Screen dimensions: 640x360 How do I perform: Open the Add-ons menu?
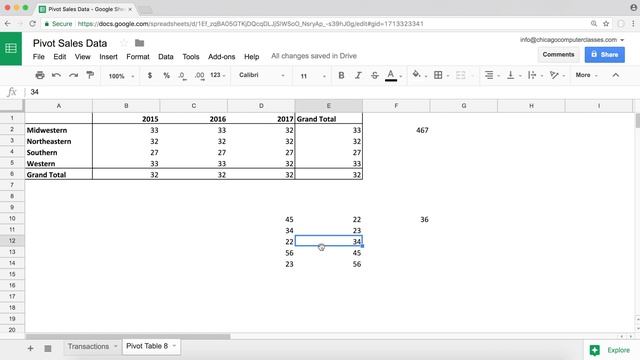pos(222,57)
